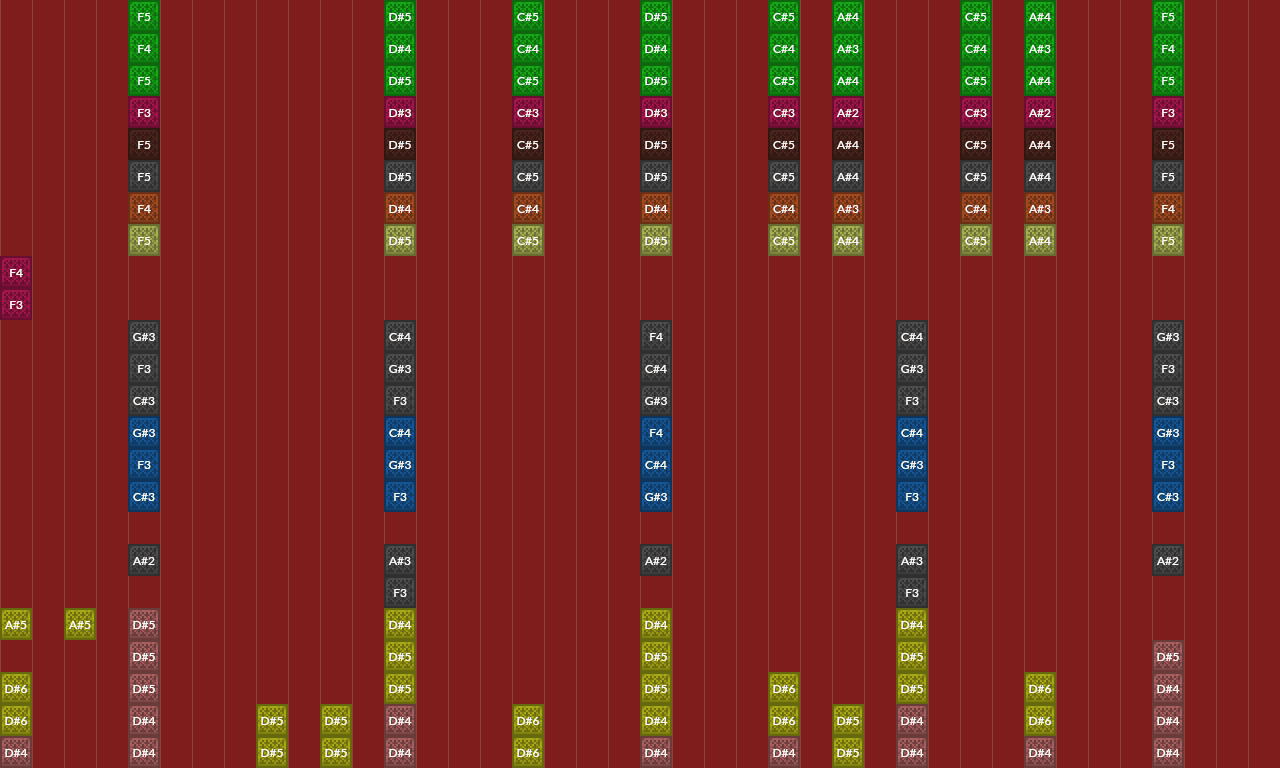Viewport: 1280px width, 768px height.
Task: Select the pink D#5 note block in the bottom-left column
Action: pyautogui.click(x=143, y=625)
